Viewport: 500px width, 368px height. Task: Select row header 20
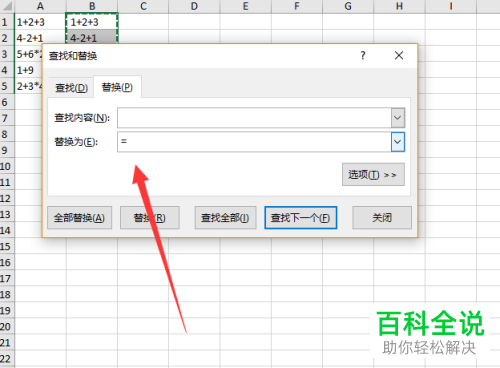pos(7,326)
